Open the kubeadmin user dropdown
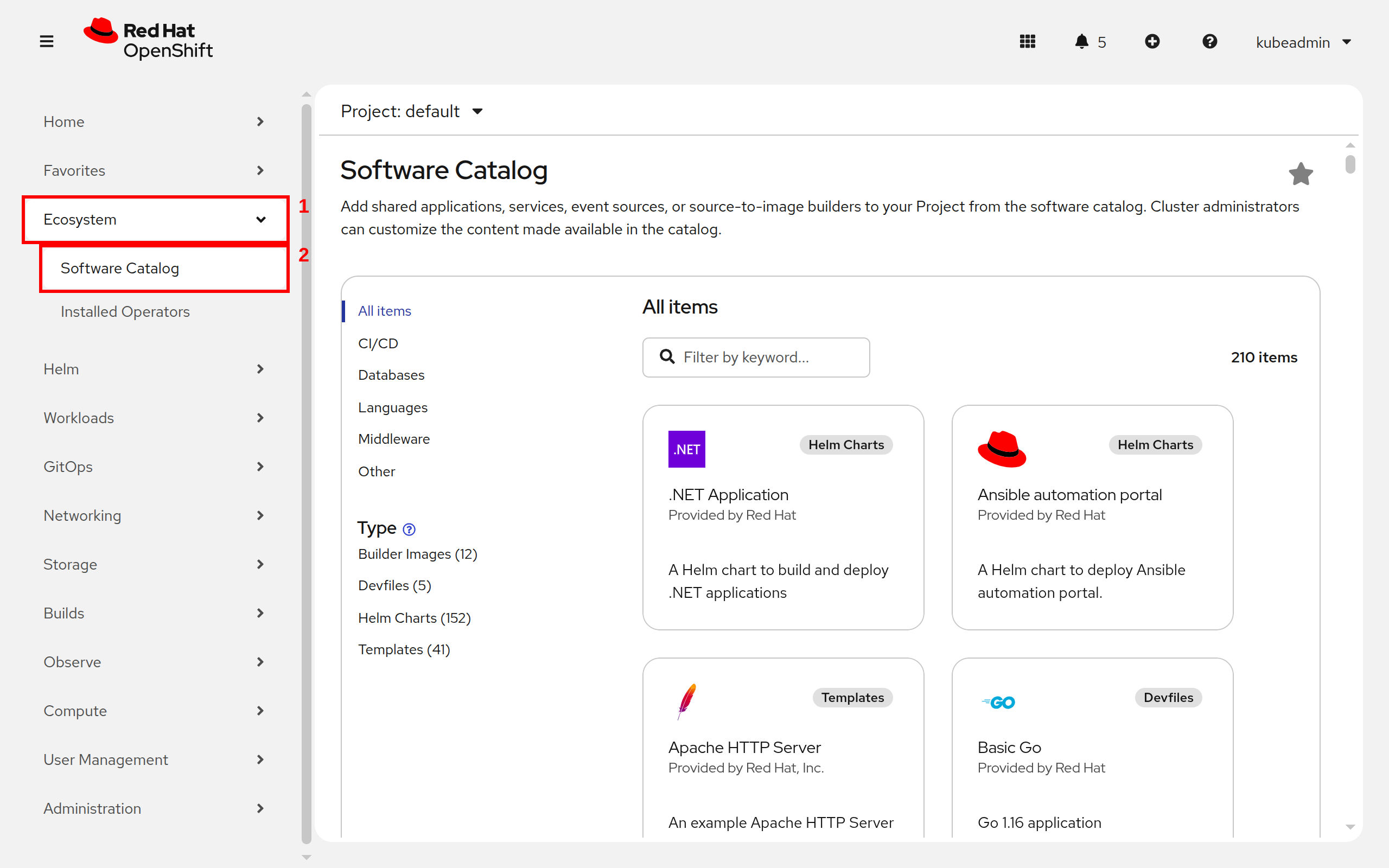 click(1303, 42)
